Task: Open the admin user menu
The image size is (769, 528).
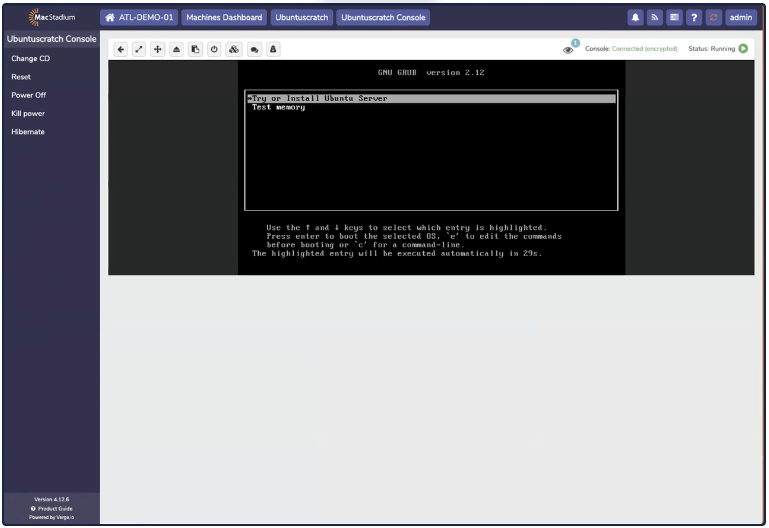Action: (x=741, y=17)
